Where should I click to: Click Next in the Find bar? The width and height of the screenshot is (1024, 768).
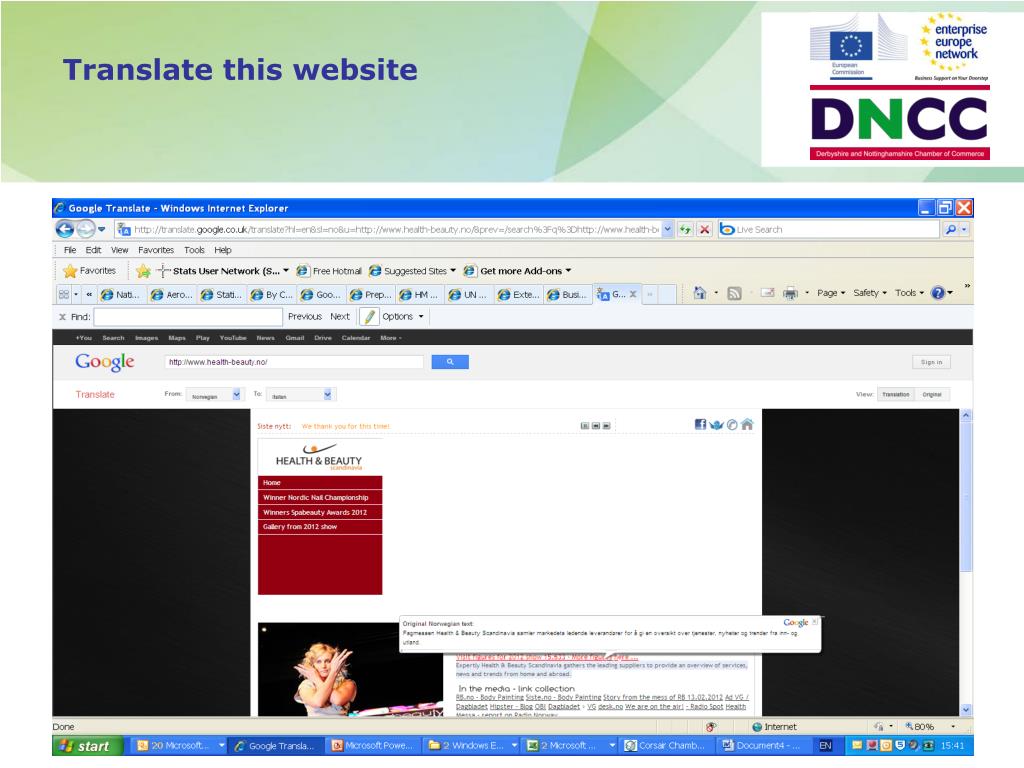340,316
